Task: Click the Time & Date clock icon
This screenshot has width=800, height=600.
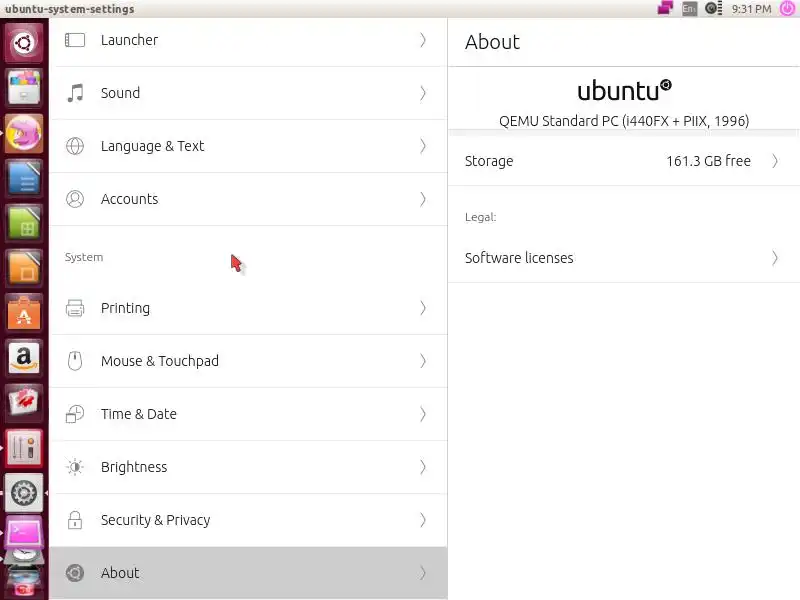Action: click(75, 414)
